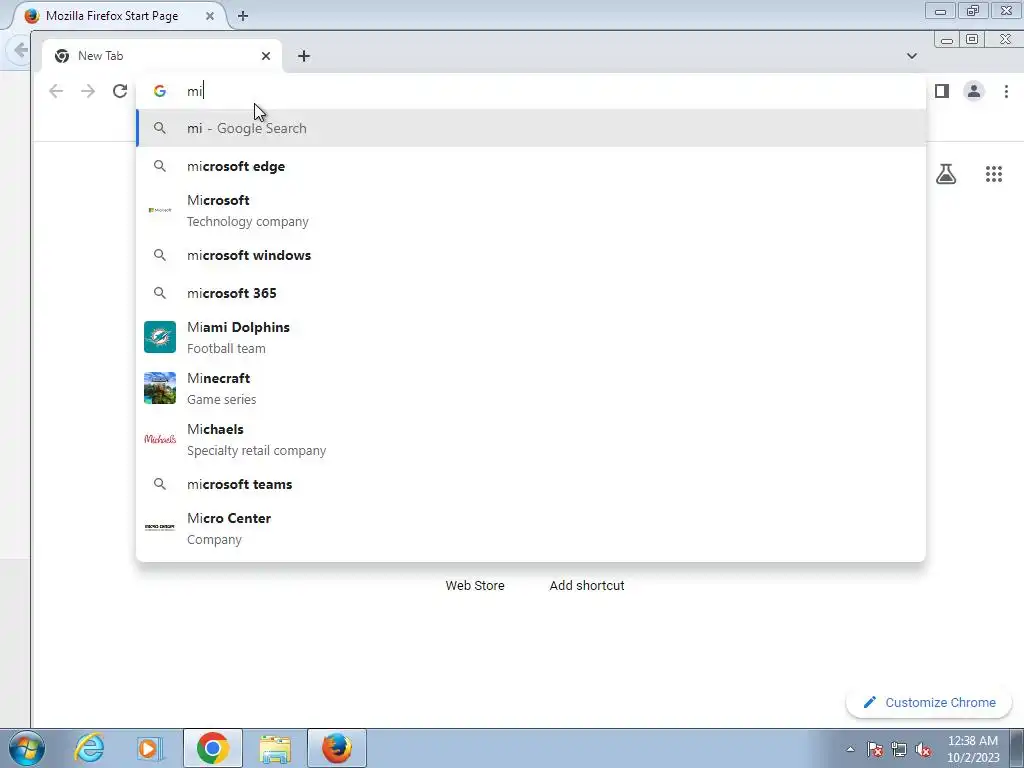Pick Michaels Specialty retail company suggestion
Image resolution: width=1024 pixels, height=768 pixels.
coord(531,439)
